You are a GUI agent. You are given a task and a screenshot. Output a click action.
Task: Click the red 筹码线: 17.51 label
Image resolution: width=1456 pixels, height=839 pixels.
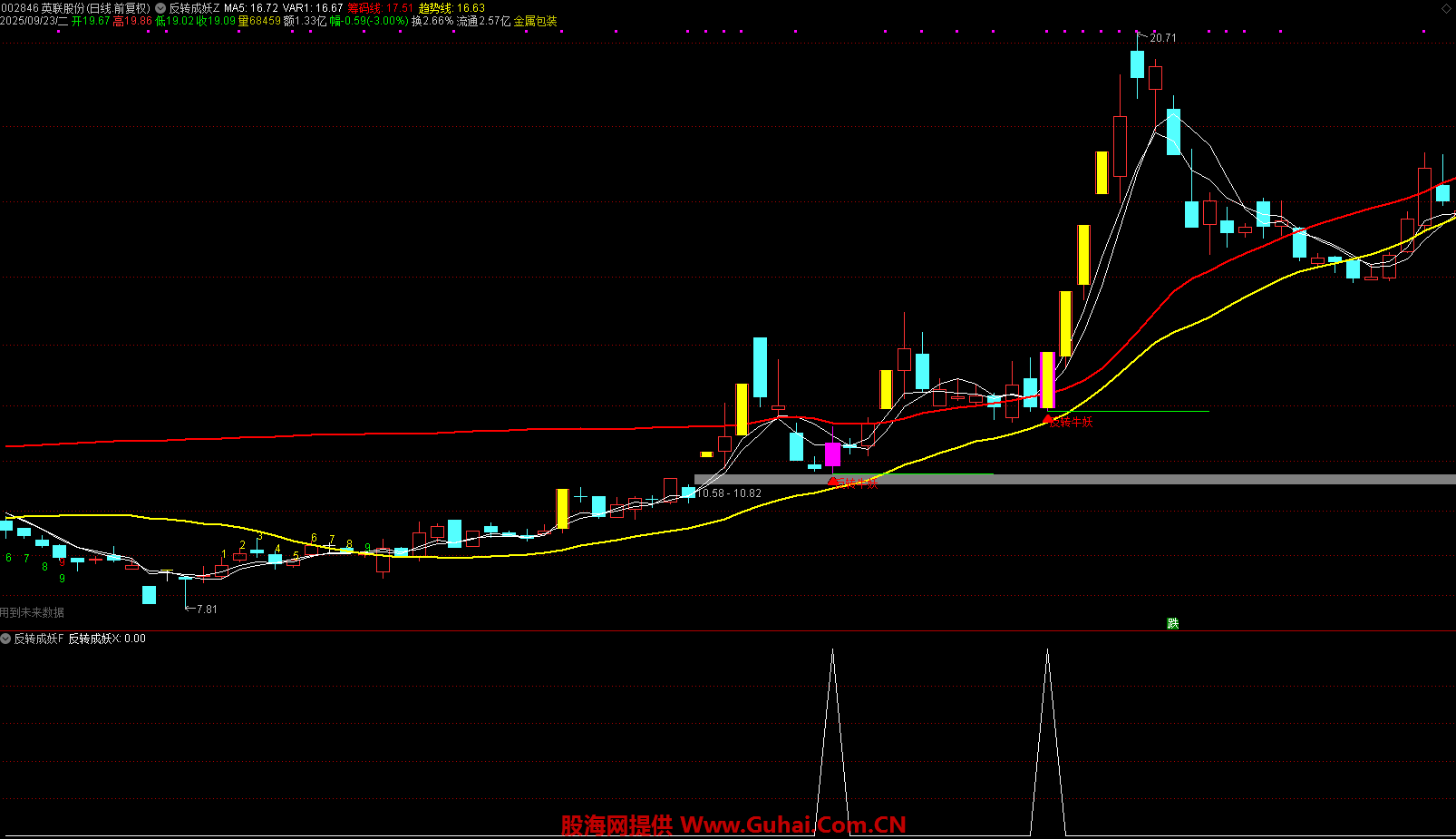coord(380,8)
